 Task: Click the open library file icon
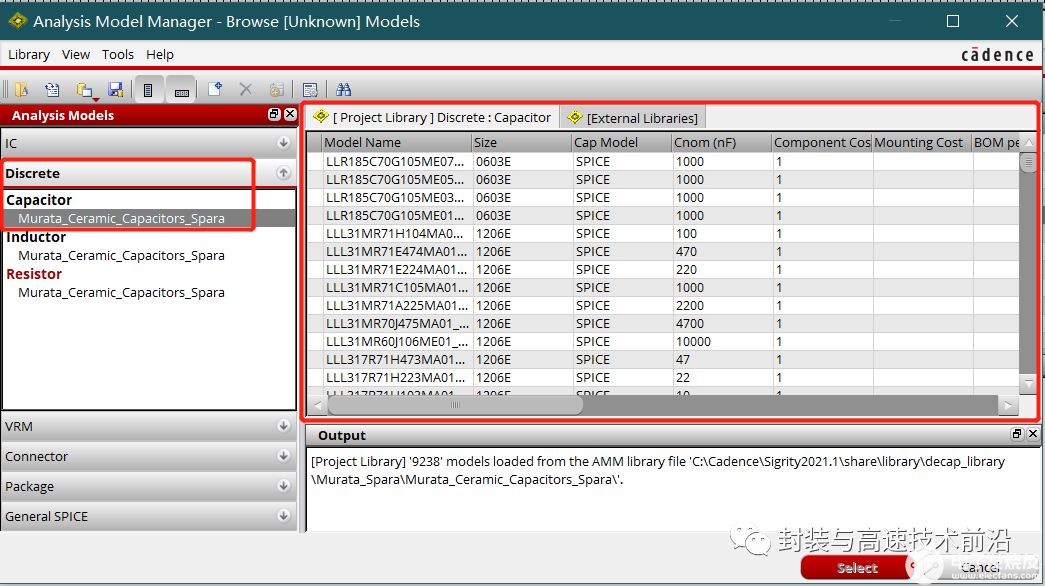pyautogui.click(x=21, y=90)
